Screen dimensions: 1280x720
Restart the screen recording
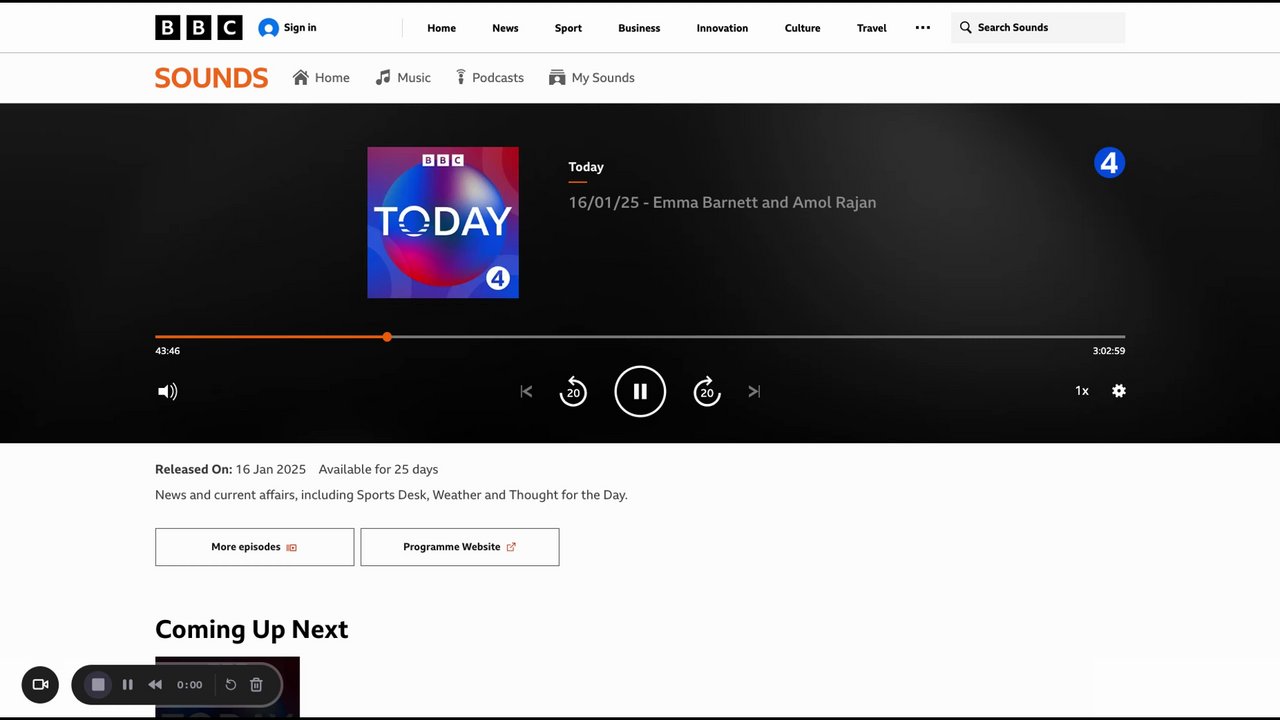[230, 685]
